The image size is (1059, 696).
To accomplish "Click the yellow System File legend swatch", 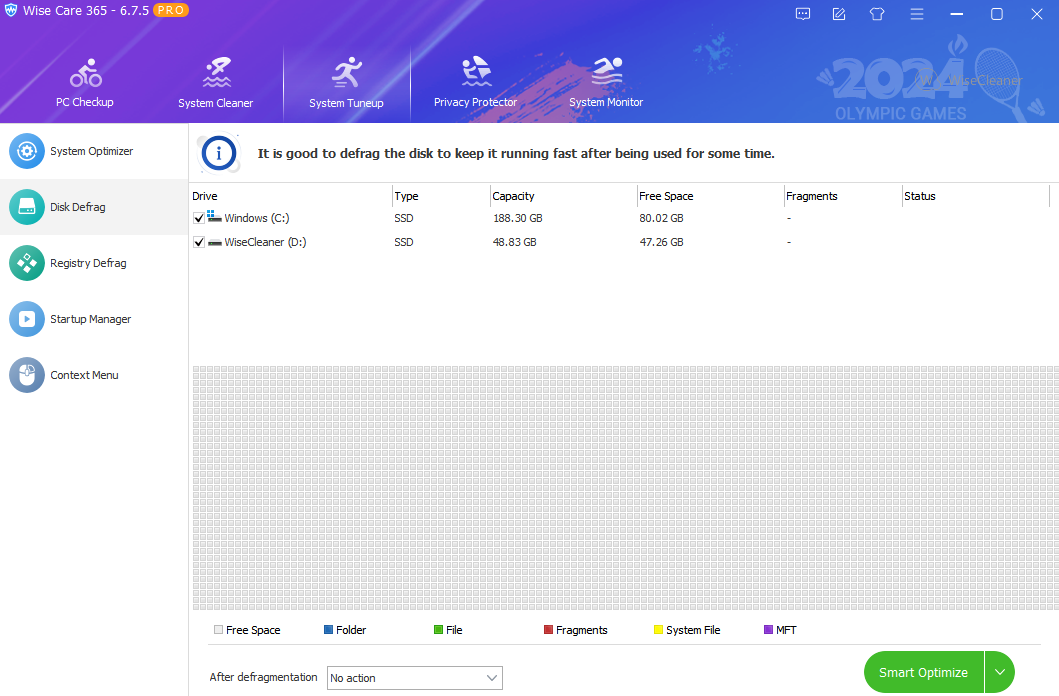I will [x=658, y=630].
